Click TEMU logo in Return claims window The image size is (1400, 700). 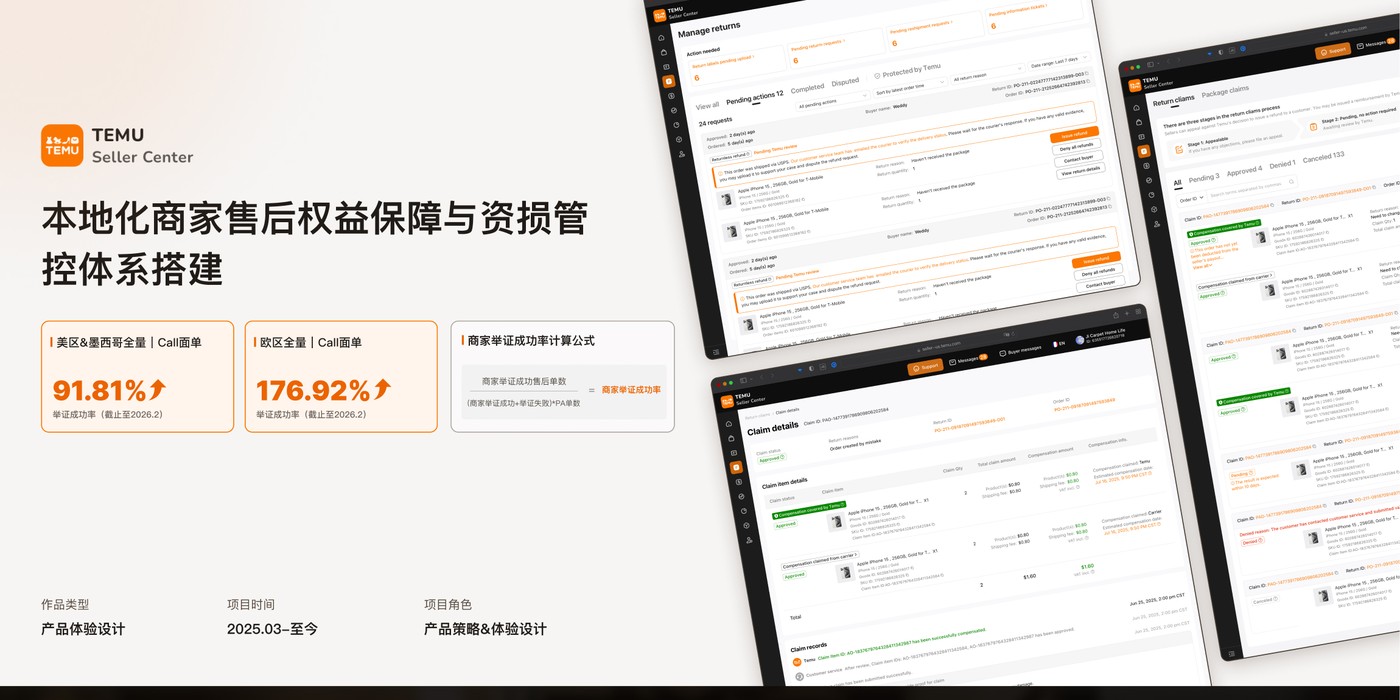click(x=1135, y=86)
